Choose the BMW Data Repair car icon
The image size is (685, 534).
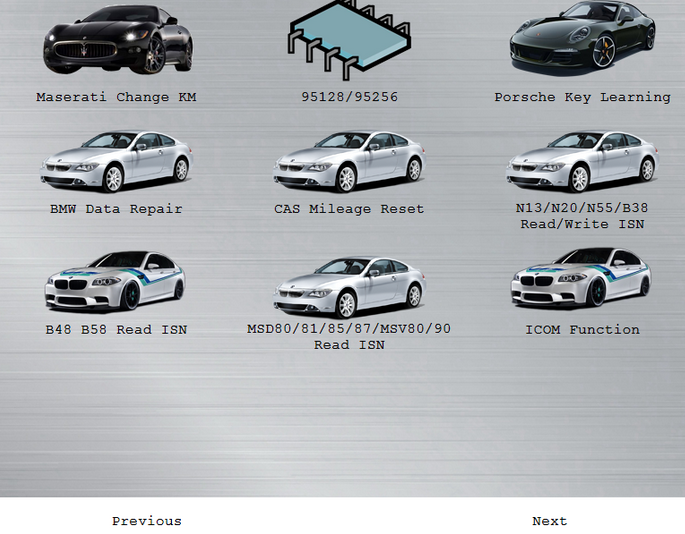click(x=116, y=162)
